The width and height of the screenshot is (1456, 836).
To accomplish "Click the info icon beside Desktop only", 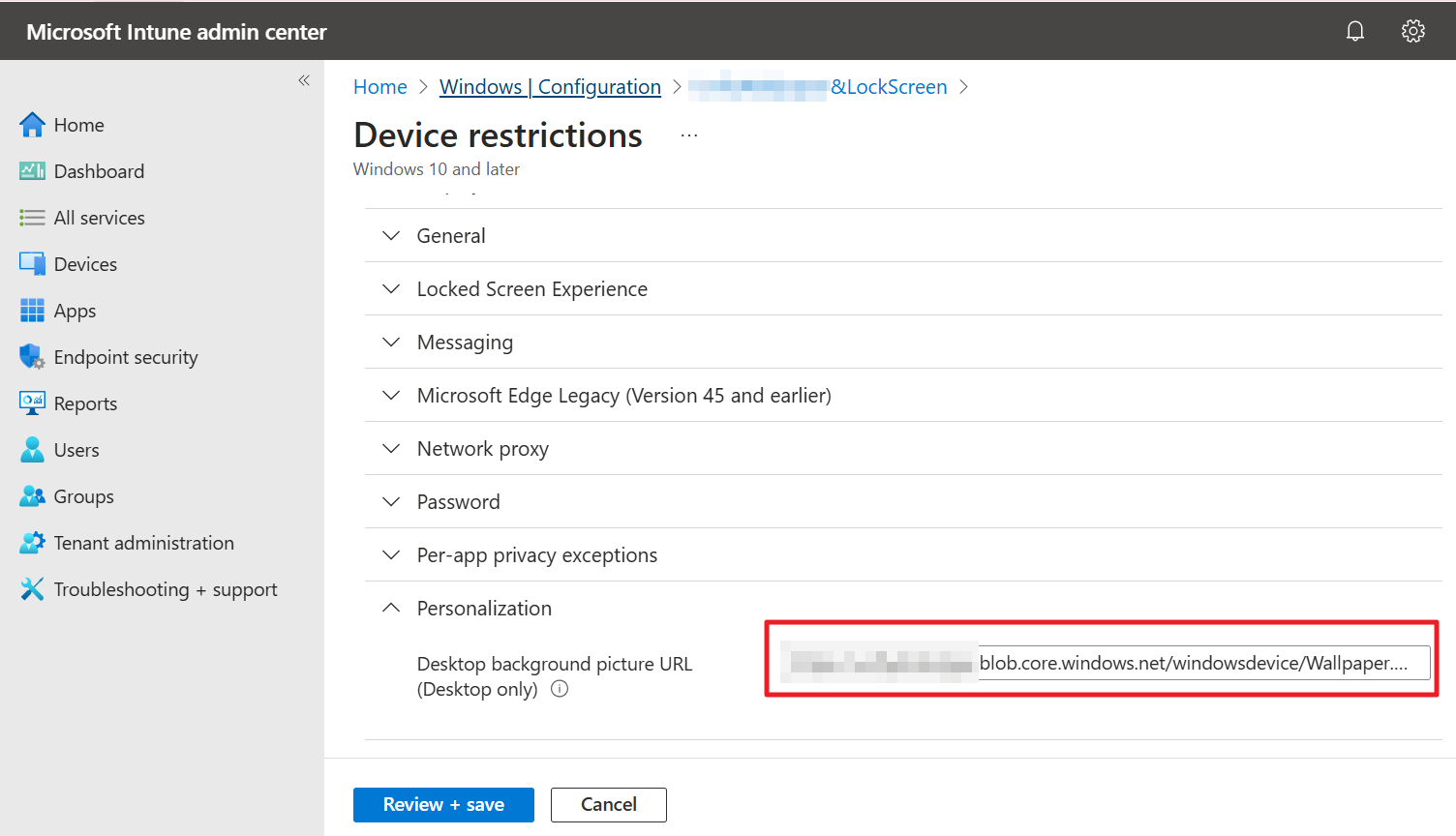I will (x=560, y=689).
